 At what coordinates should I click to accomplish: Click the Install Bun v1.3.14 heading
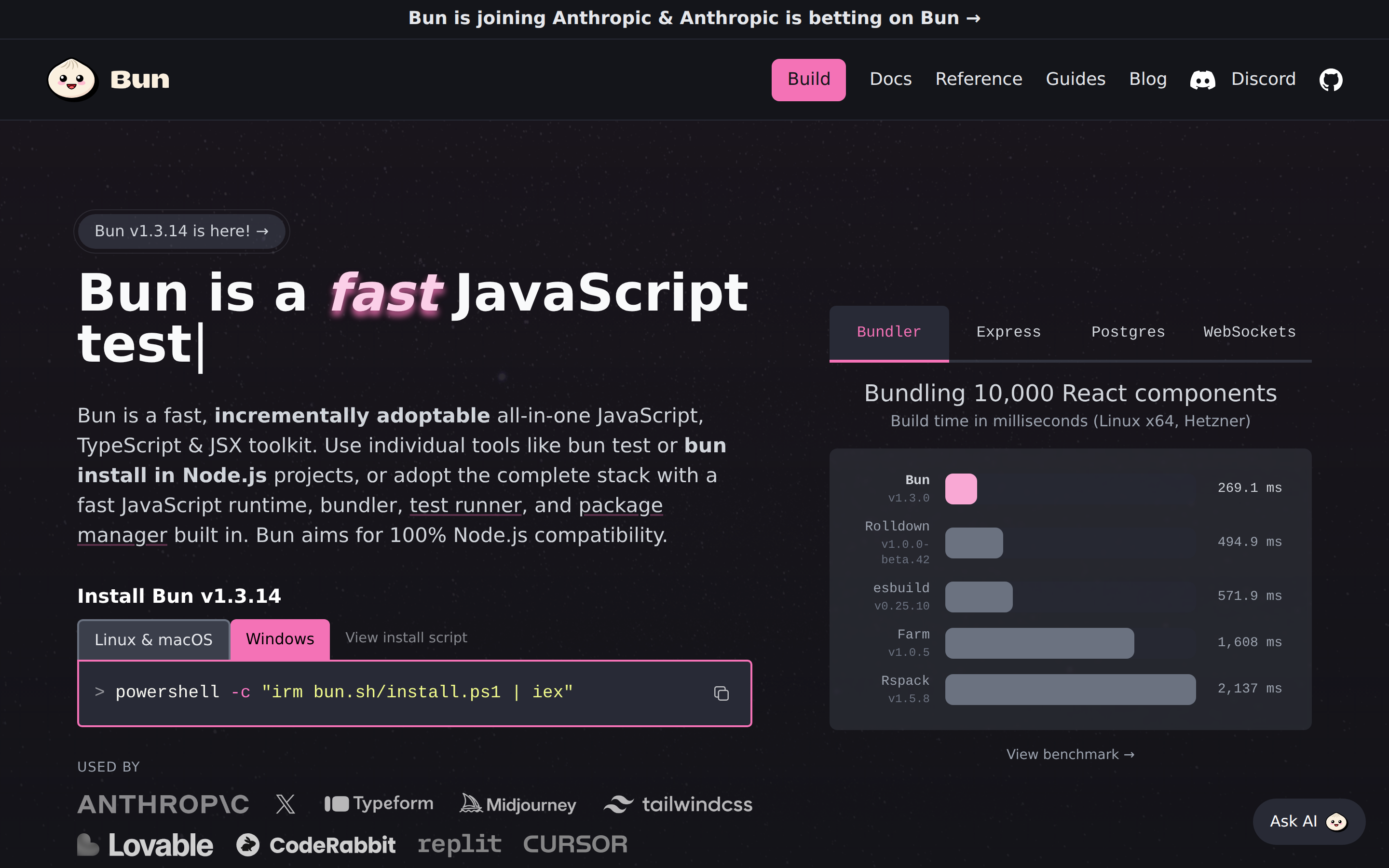coord(179,597)
